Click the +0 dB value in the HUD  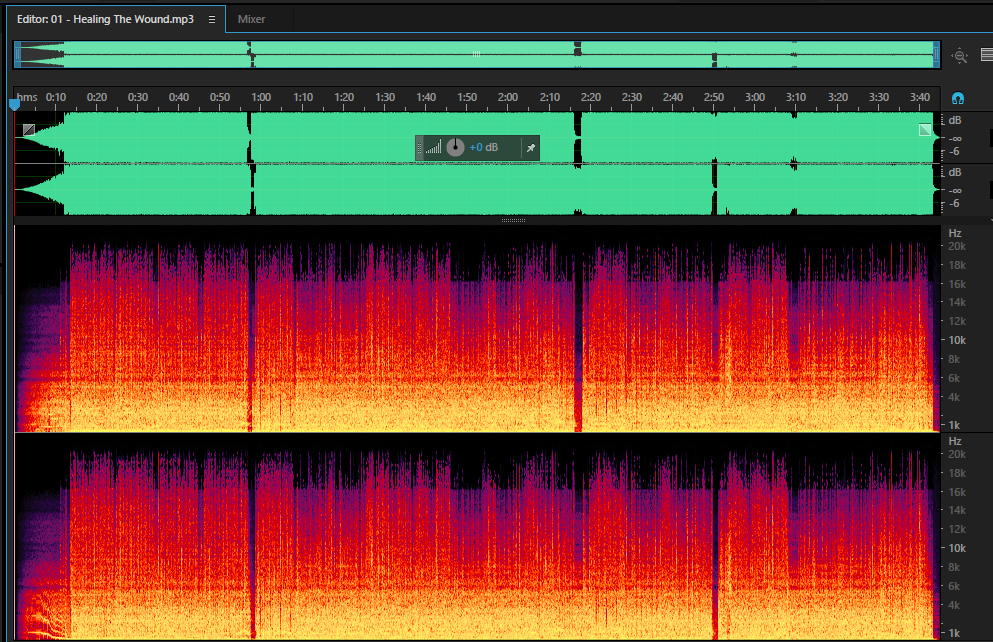pyautogui.click(x=483, y=148)
